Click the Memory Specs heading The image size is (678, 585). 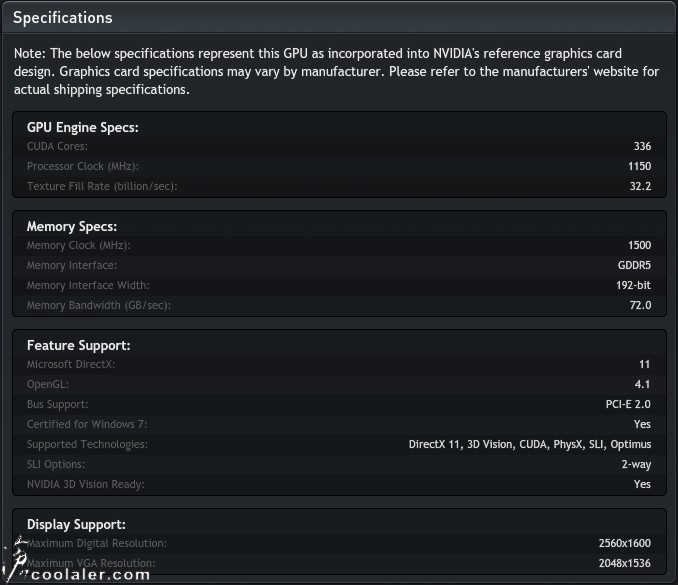[72, 227]
